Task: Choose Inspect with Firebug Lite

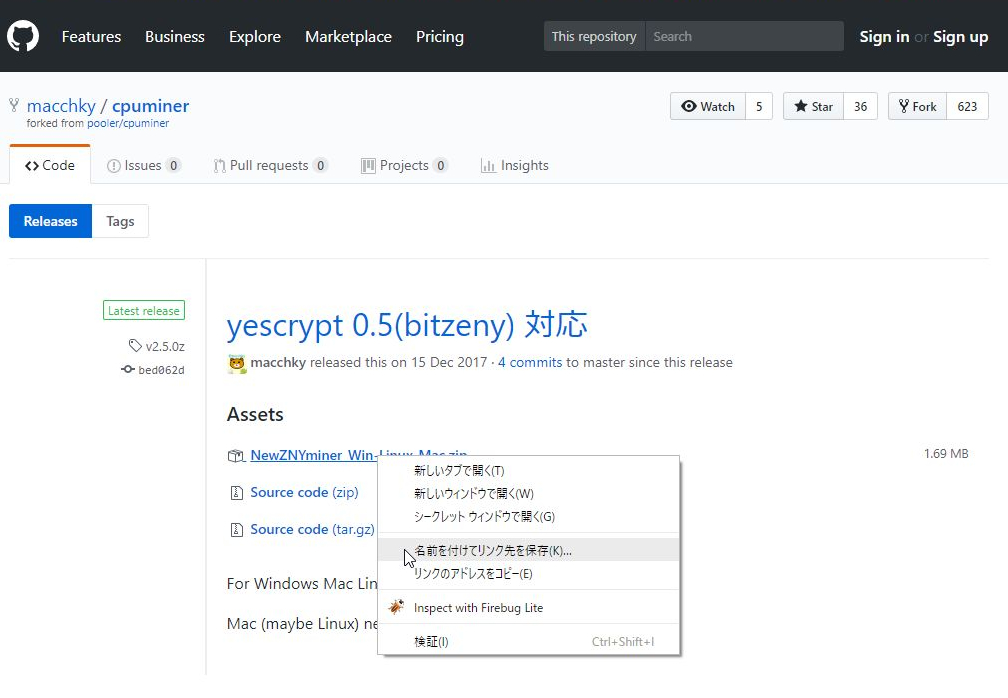Action: [x=528, y=608]
